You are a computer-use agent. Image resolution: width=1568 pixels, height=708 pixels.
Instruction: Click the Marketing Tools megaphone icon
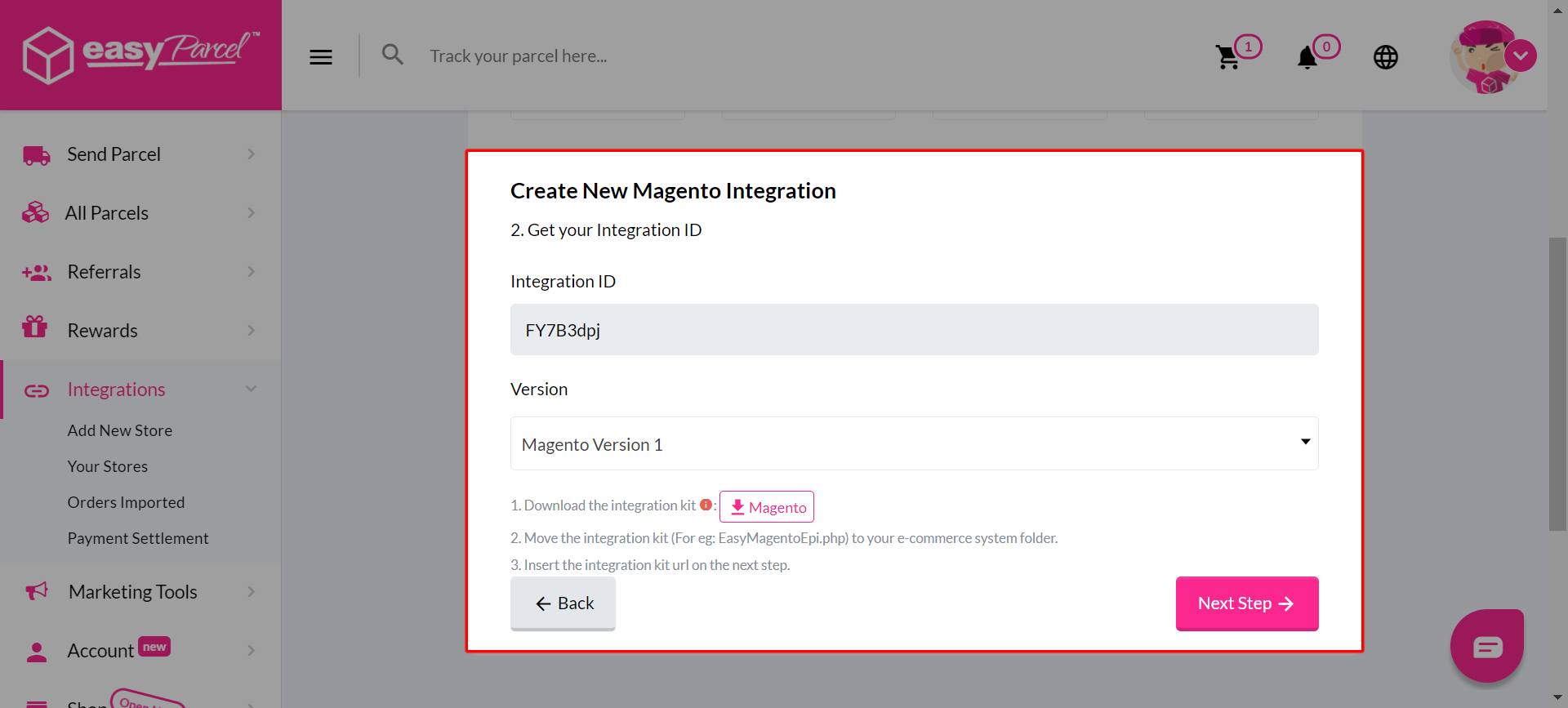[37, 591]
